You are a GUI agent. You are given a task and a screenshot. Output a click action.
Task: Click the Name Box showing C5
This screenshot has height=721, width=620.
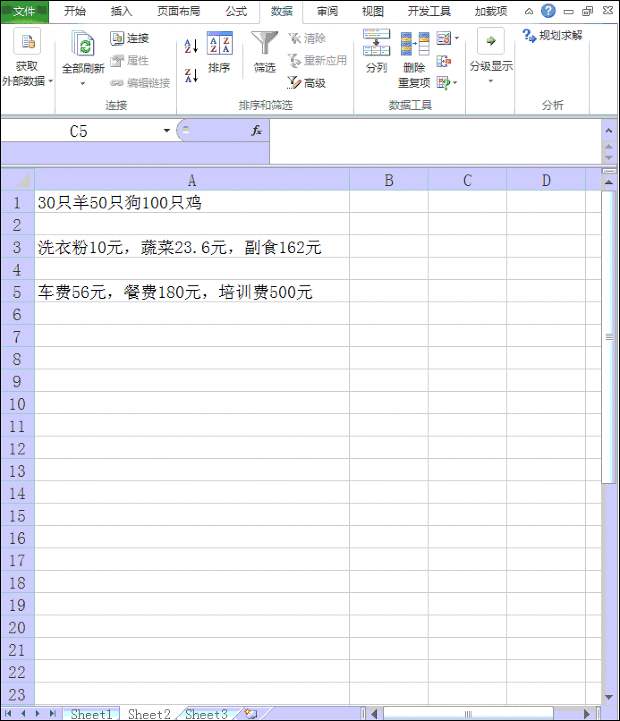click(79, 131)
